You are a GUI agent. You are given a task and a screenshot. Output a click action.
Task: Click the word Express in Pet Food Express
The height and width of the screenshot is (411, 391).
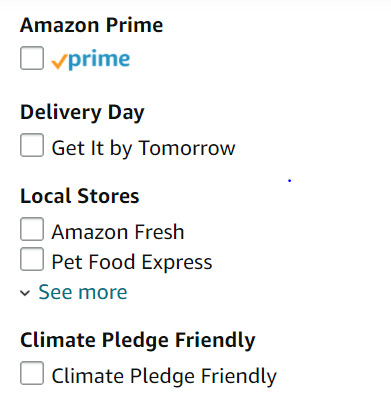(177, 263)
